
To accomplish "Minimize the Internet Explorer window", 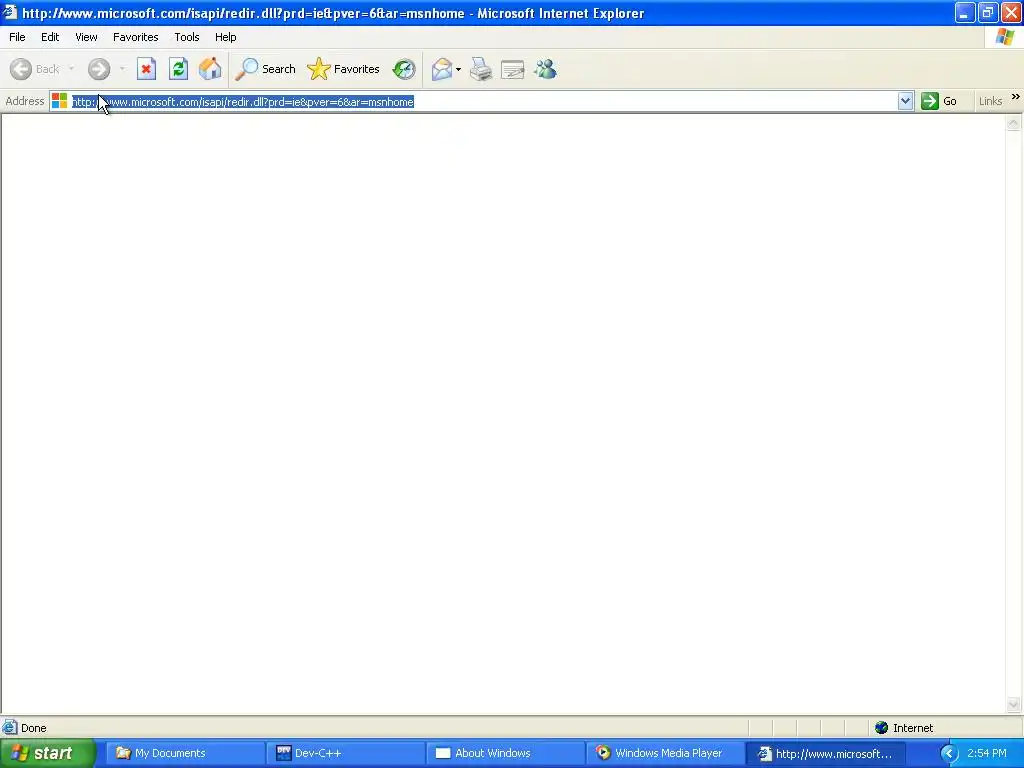I will 965,12.
